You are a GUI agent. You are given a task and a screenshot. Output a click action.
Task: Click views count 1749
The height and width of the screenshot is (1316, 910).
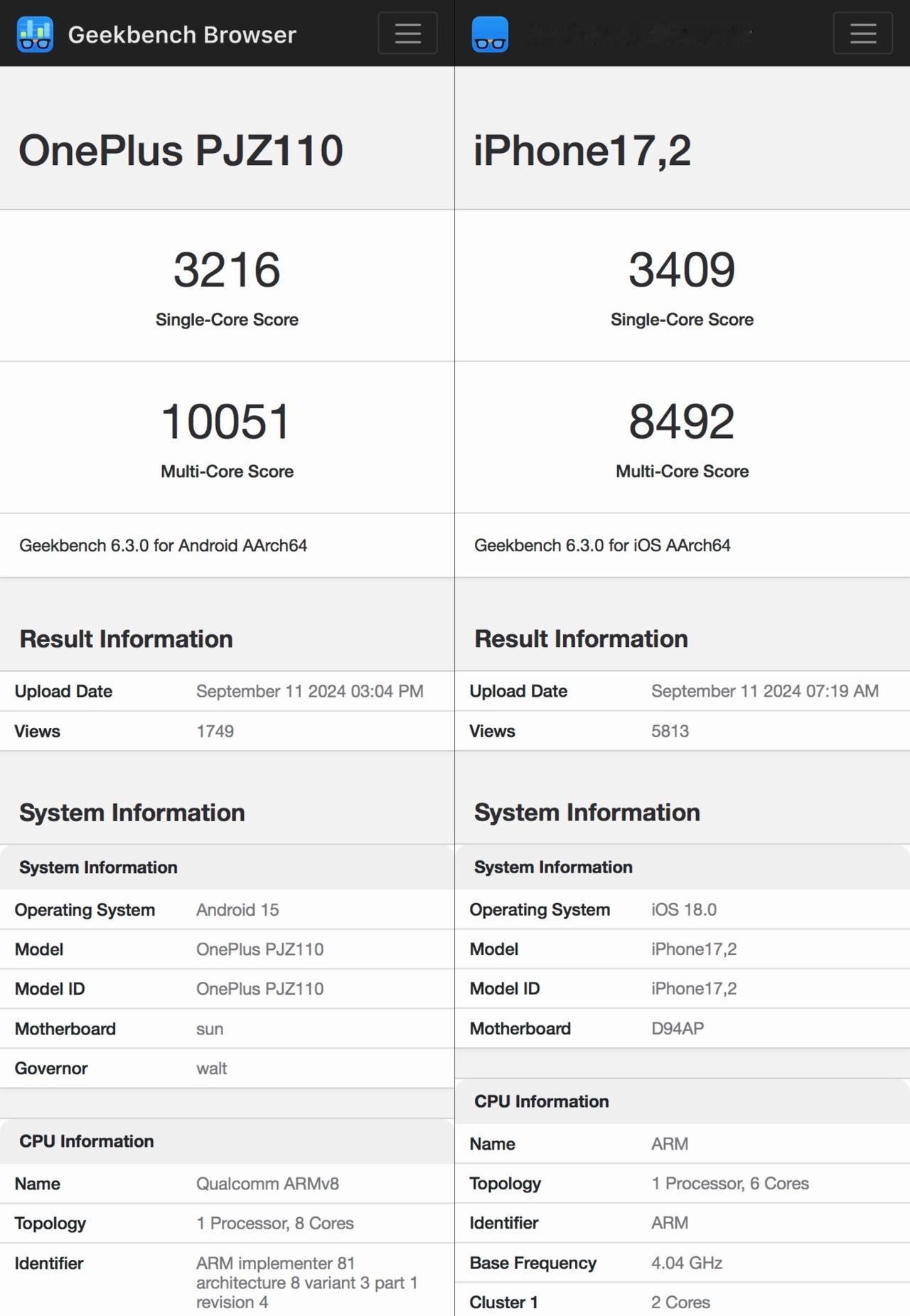(x=215, y=731)
